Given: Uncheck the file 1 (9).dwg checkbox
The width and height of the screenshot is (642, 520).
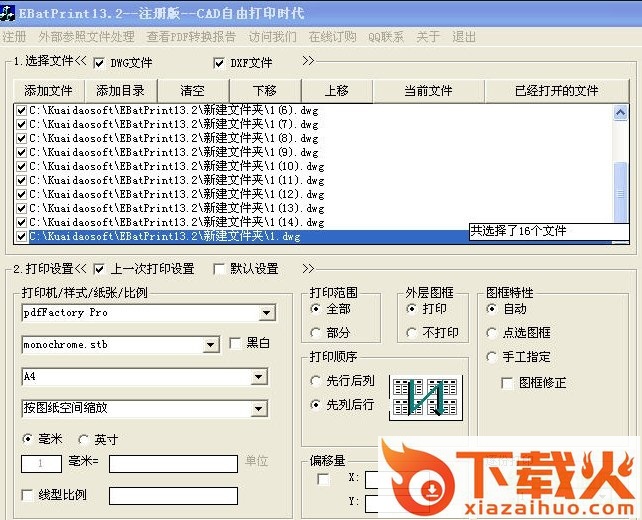Looking at the screenshot, I should tap(21, 152).
